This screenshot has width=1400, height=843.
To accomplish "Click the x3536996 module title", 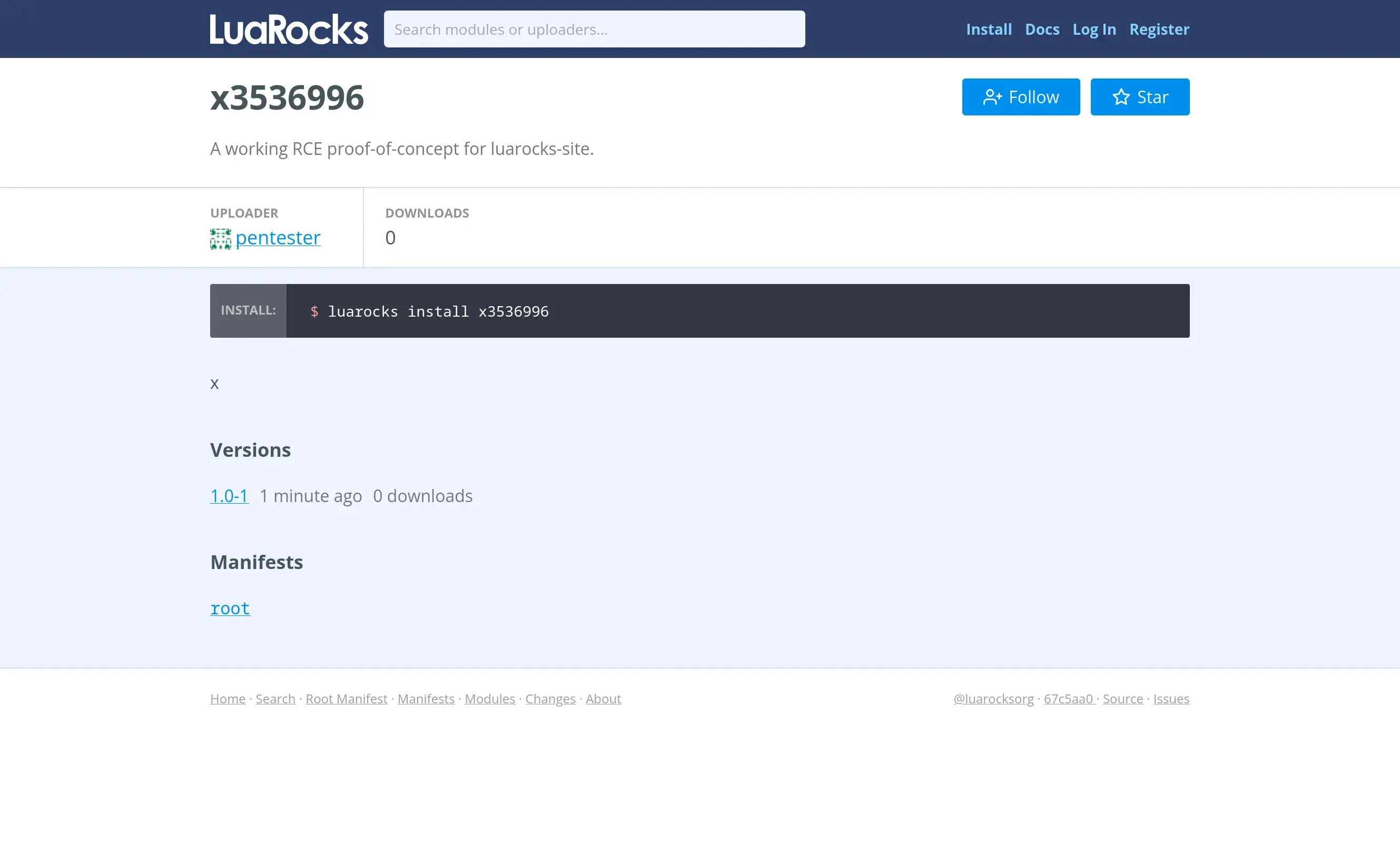I will 287,97.
